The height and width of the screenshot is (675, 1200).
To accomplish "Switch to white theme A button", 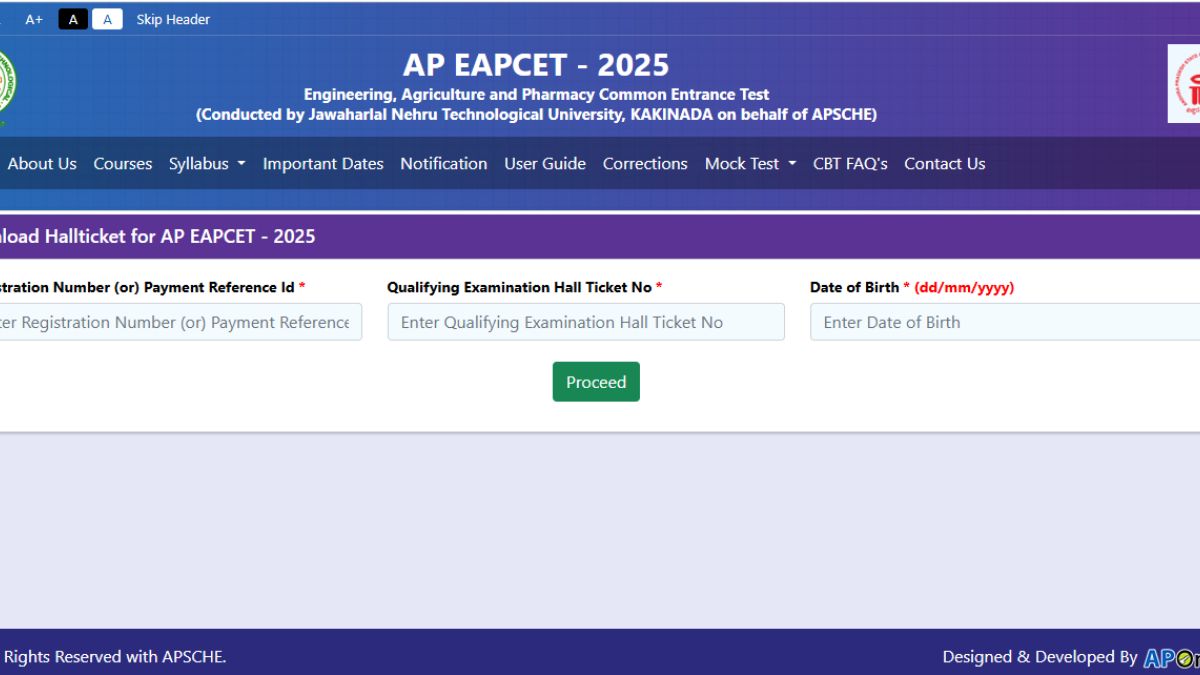I will coord(107,19).
